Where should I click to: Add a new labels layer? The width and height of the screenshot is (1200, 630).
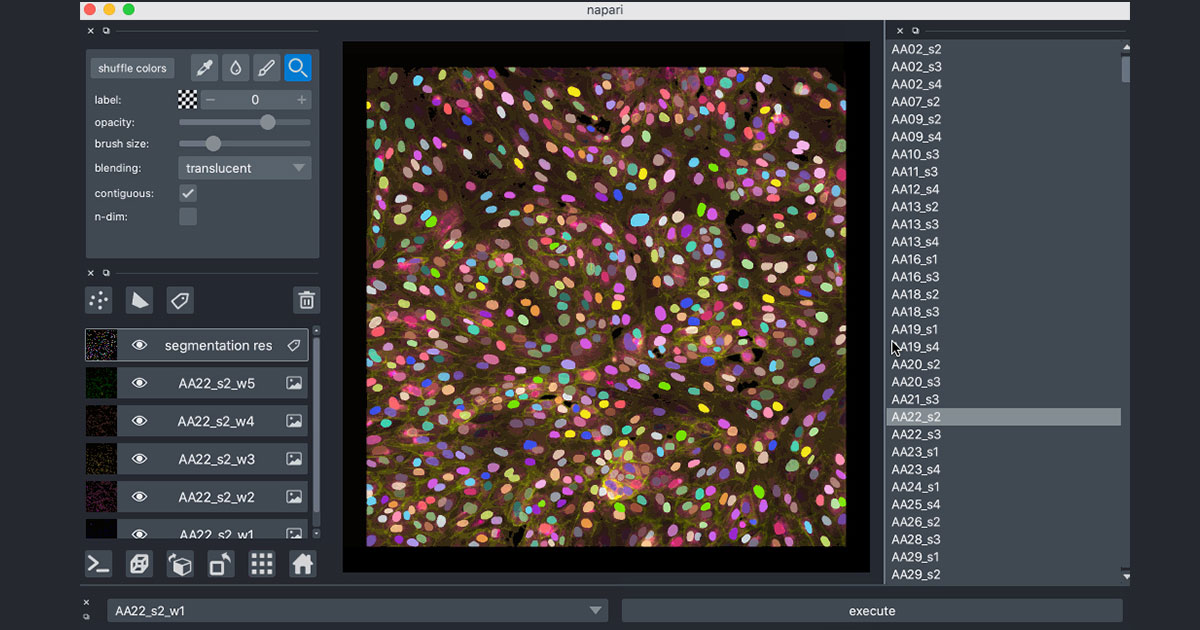click(x=180, y=300)
